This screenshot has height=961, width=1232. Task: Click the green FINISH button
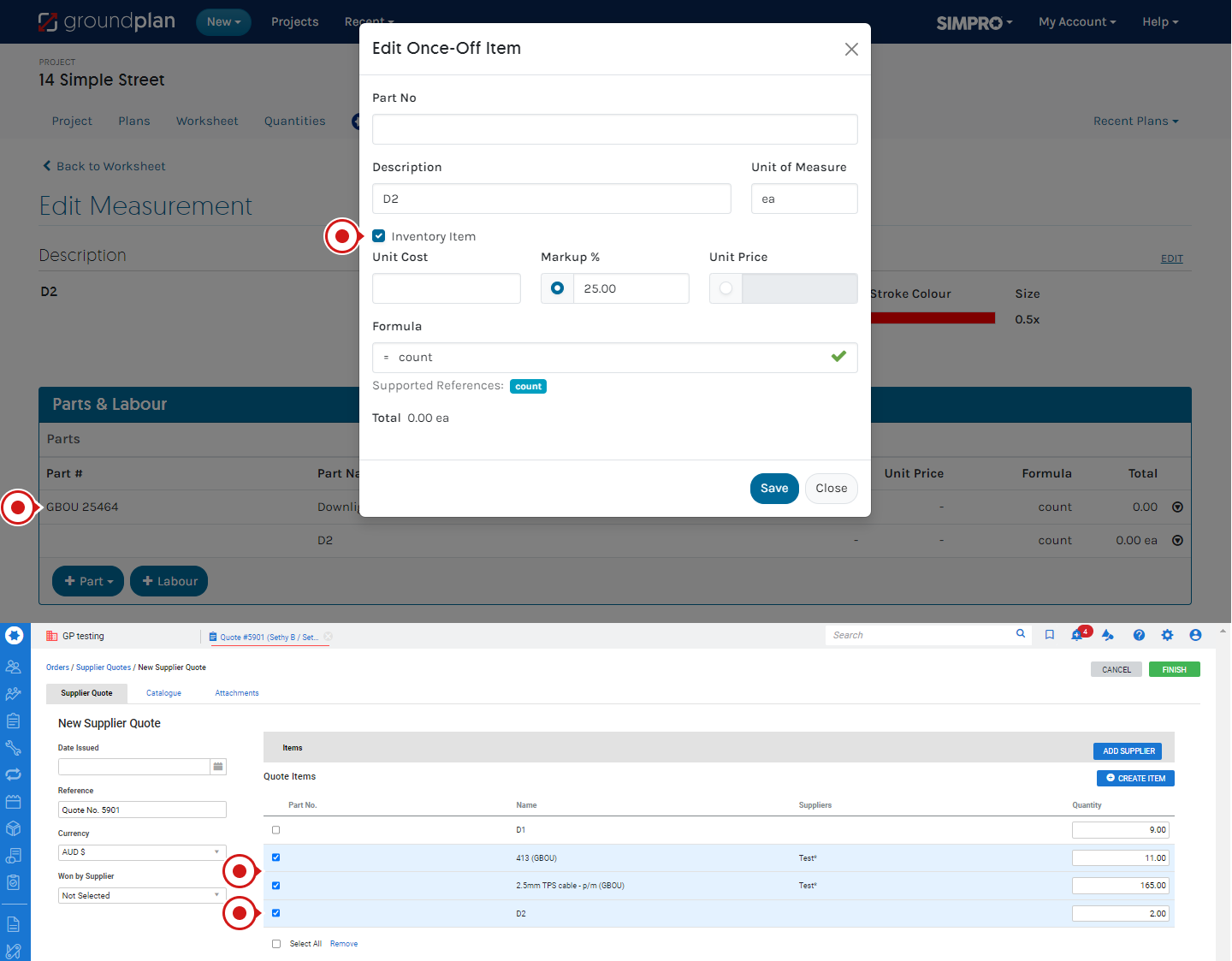point(1174,669)
